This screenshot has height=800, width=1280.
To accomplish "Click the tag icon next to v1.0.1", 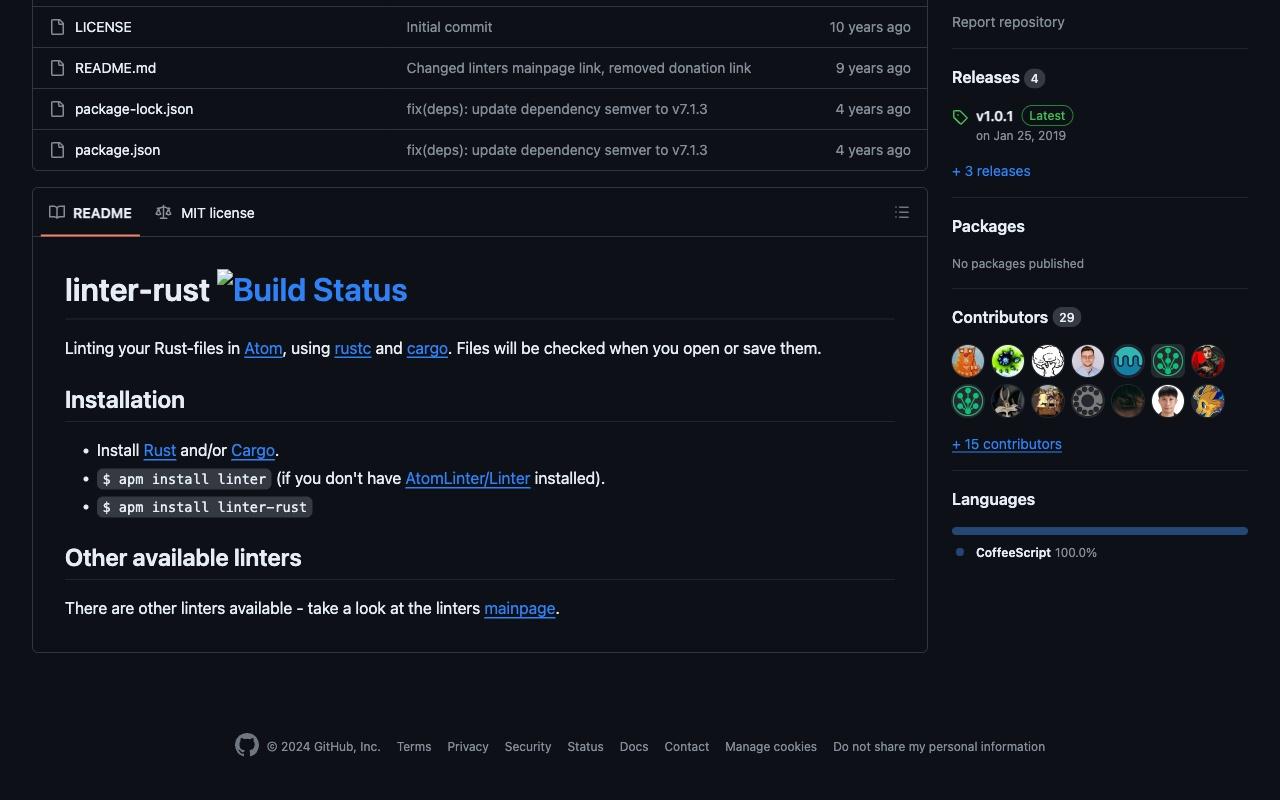I will (x=960, y=117).
